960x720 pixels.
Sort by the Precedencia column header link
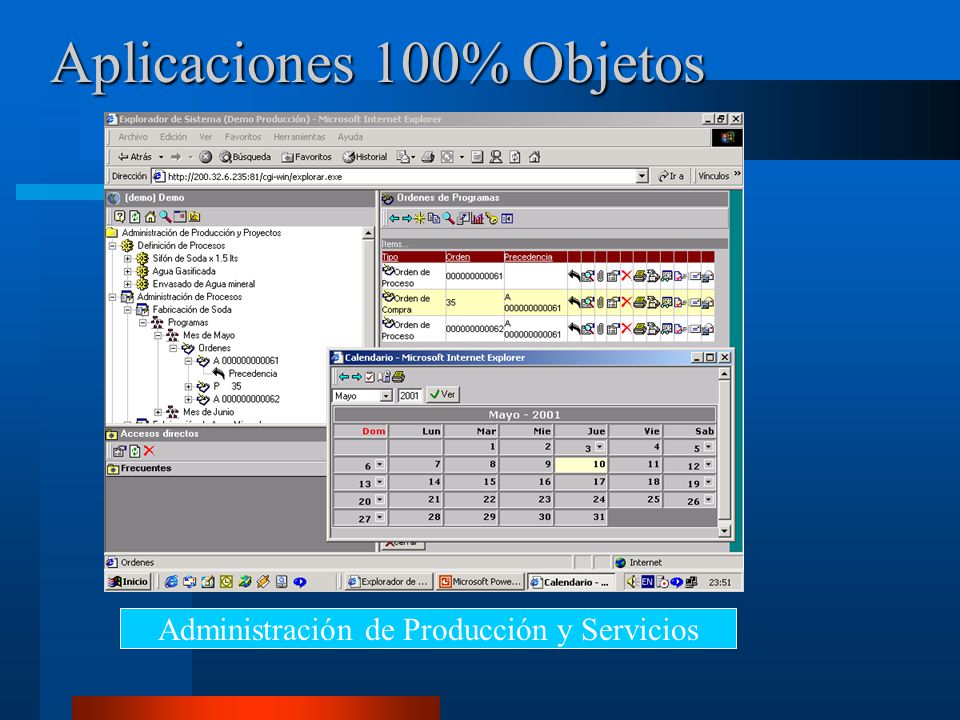pos(528,257)
